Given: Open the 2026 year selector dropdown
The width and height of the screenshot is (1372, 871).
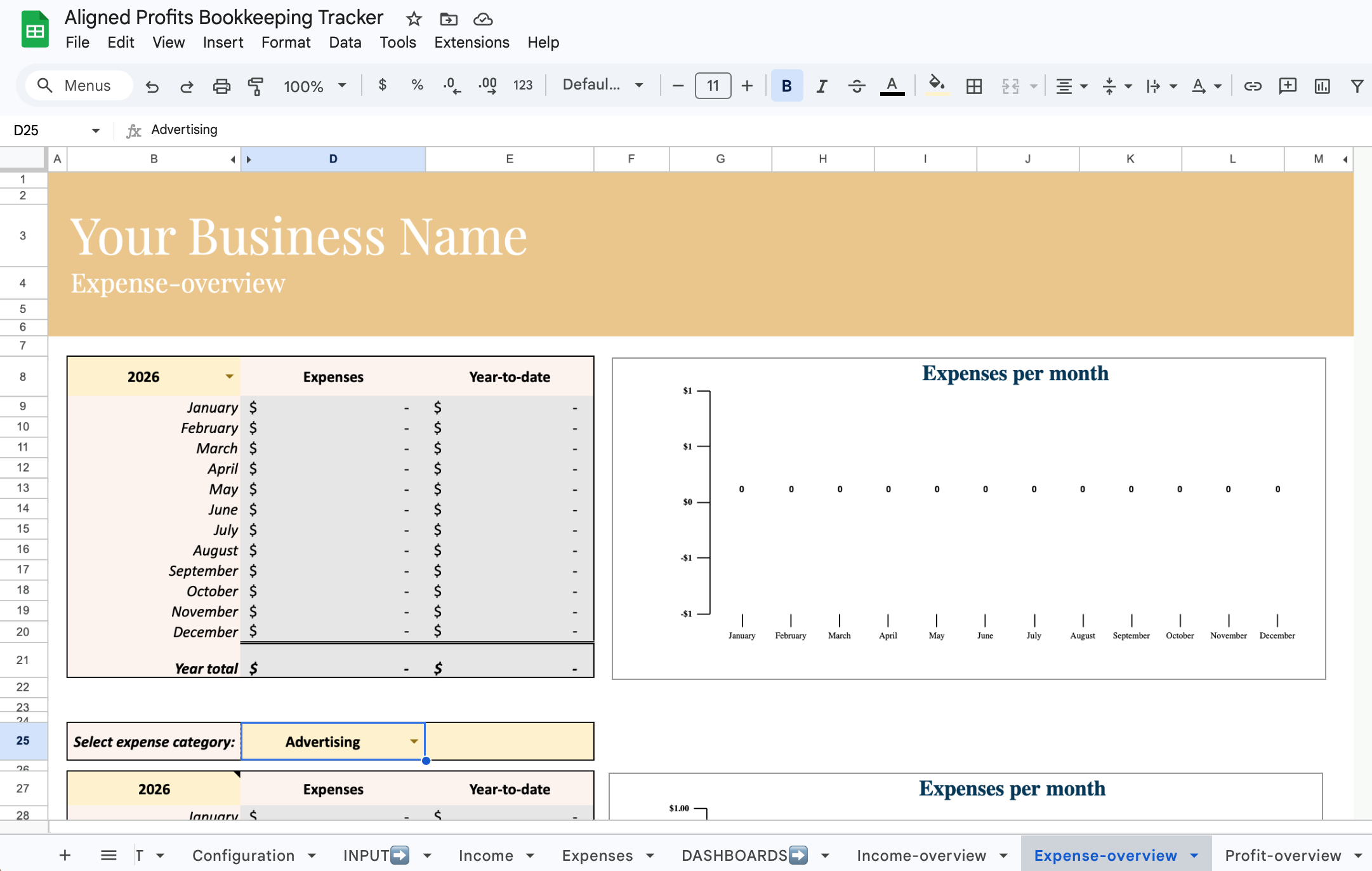Looking at the screenshot, I should (x=229, y=376).
